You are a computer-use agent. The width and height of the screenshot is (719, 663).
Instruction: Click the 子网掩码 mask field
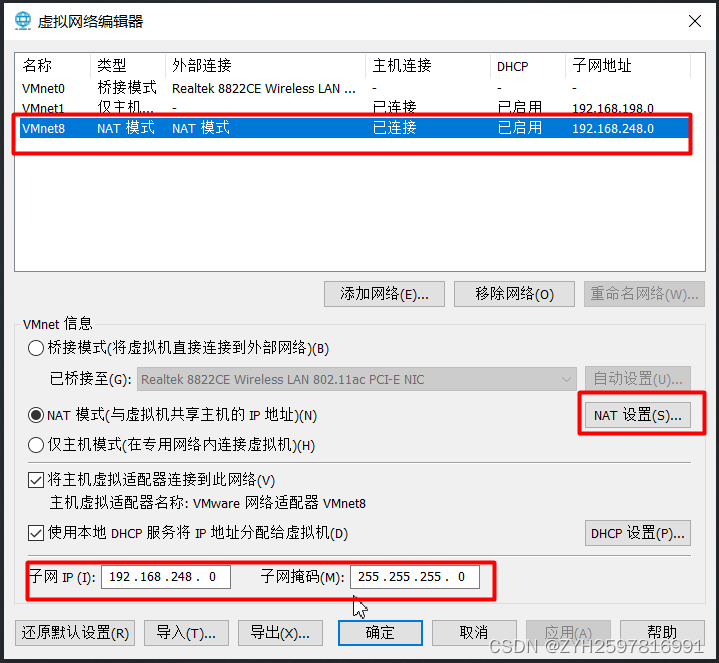click(415, 577)
